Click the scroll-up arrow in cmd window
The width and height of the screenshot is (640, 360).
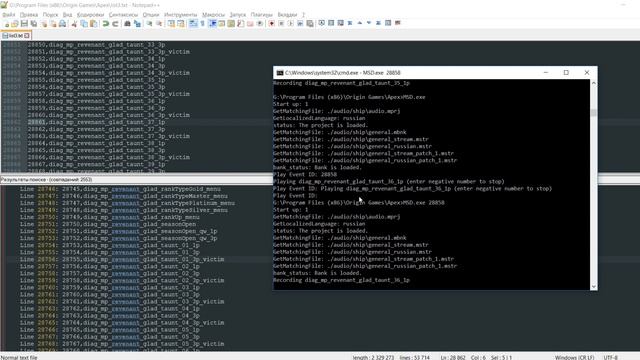coord(593,83)
